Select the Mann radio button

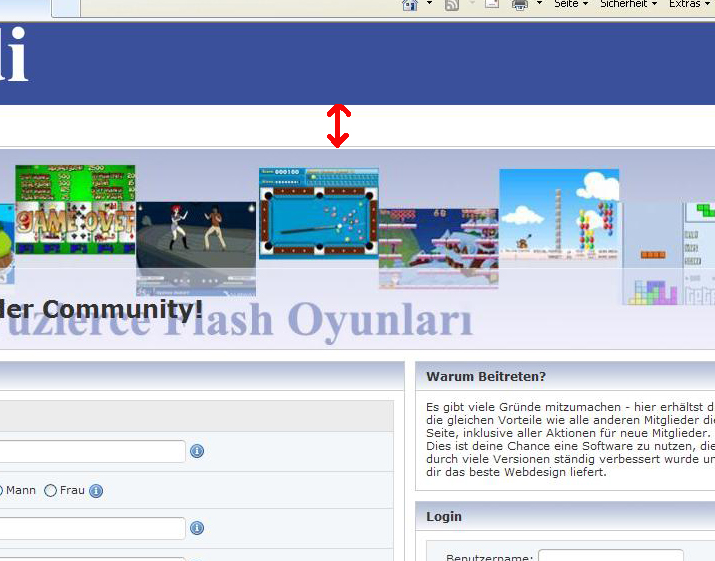point(0,491)
